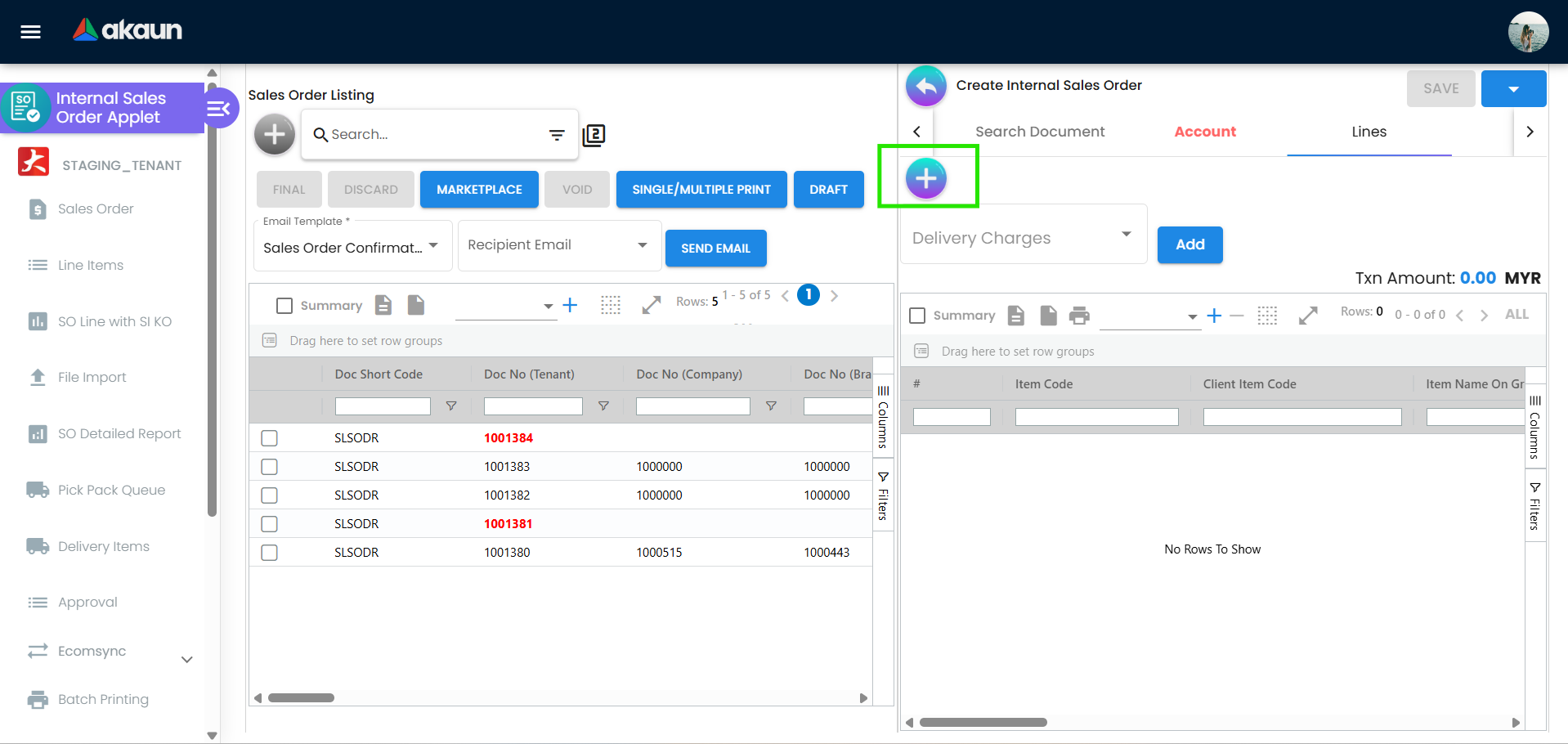Expand the Recipient Email dropdown

(559, 245)
